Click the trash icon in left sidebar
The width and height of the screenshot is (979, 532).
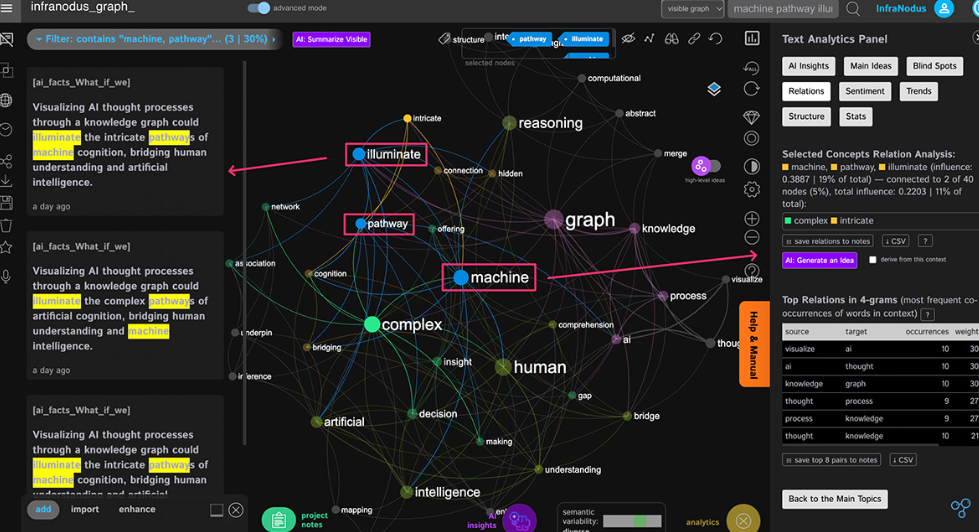tap(6, 225)
